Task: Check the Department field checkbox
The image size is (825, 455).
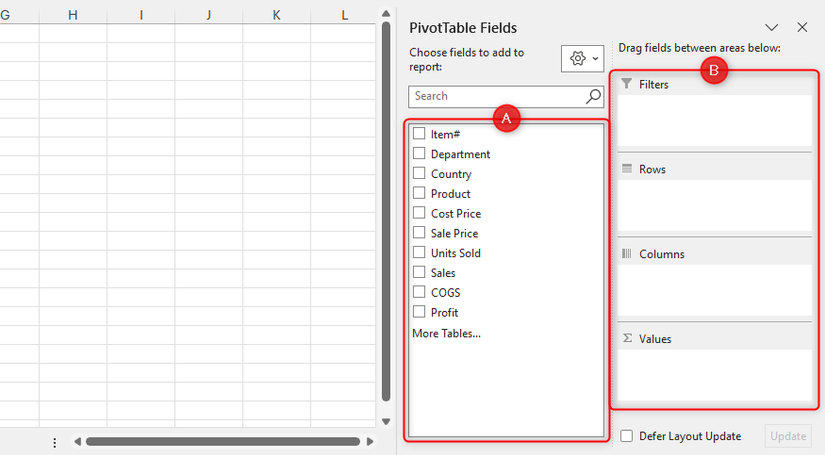Action: click(x=419, y=154)
